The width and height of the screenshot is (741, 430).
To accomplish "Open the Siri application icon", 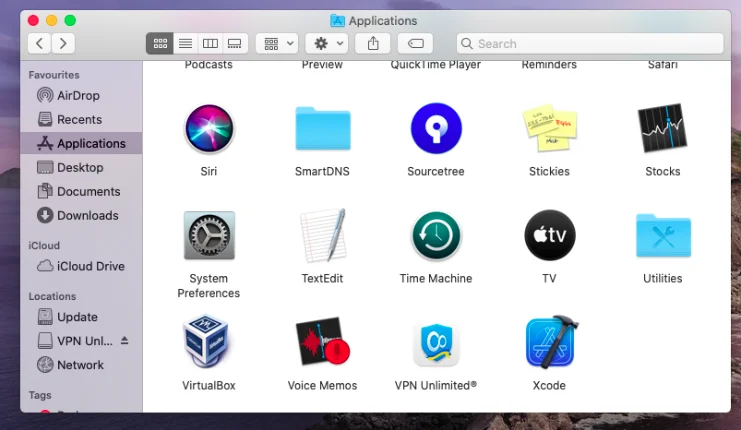I will [209, 129].
